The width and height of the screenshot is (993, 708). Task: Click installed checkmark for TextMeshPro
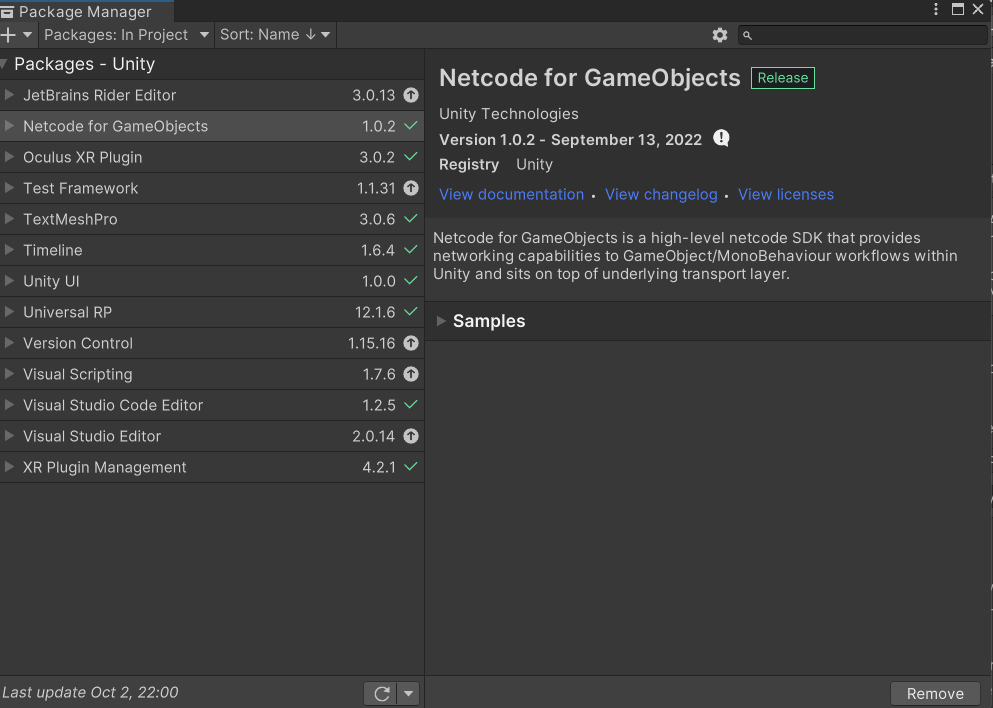[x=411, y=218]
